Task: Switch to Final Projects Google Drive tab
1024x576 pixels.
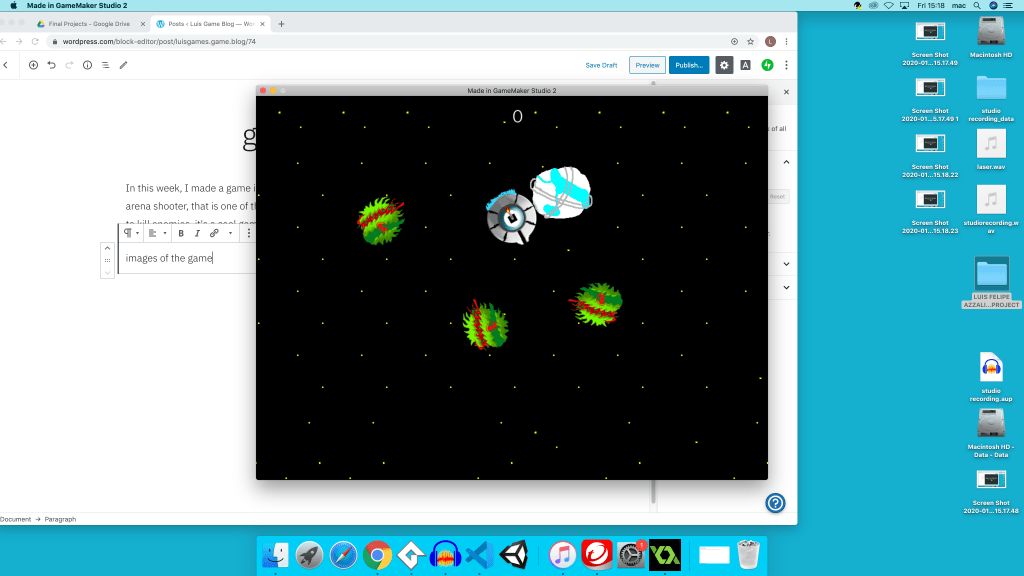Action: [85, 23]
